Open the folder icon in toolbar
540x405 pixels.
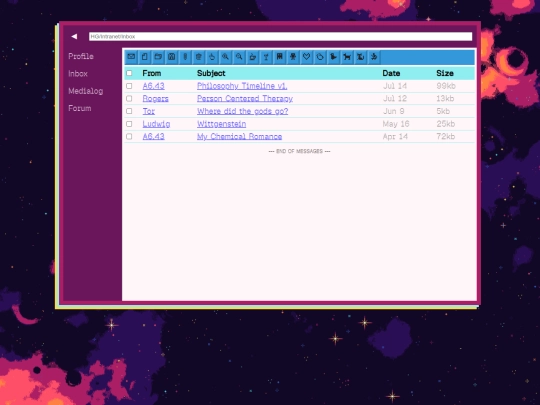pyautogui.click(x=158, y=57)
